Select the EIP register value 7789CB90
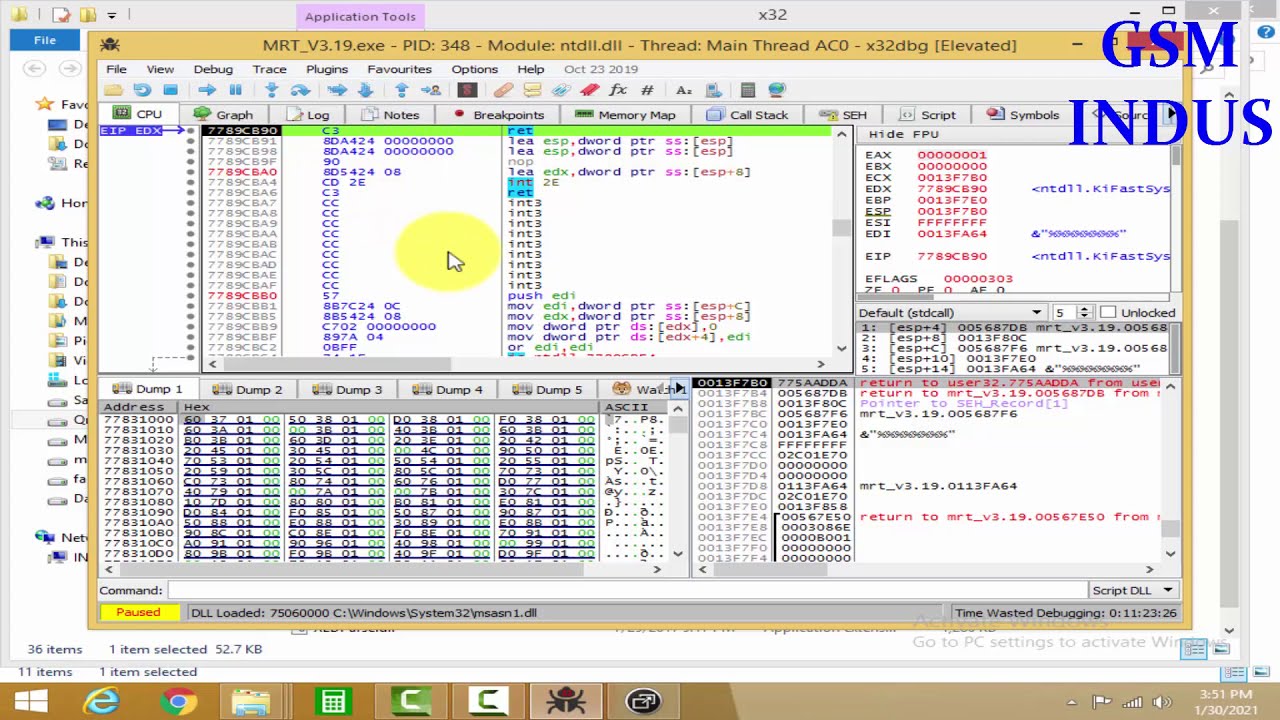The height and width of the screenshot is (720, 1280). pos(951,256)
